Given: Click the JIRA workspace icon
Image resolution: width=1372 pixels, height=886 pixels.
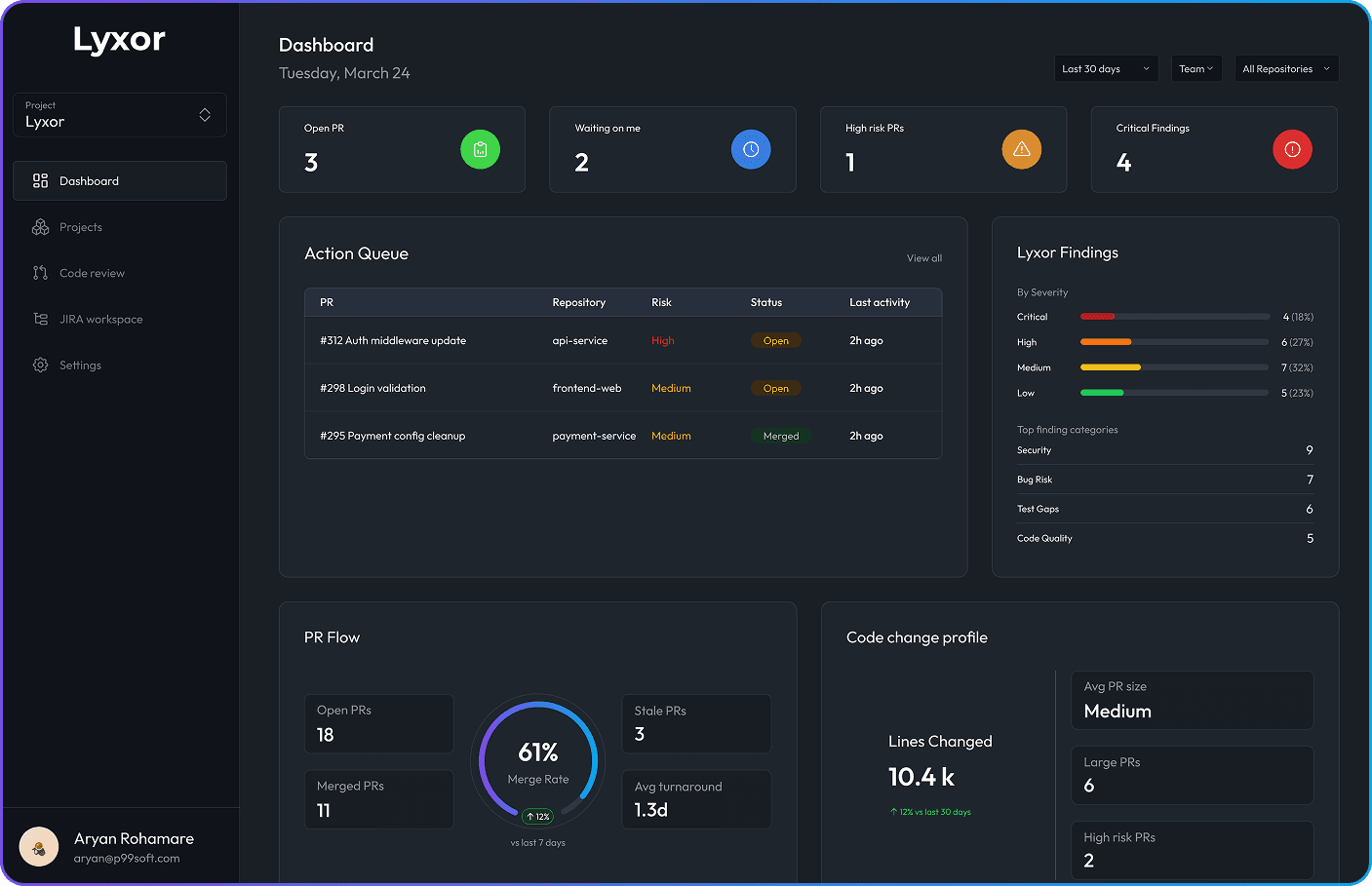Looking at the screenshot, I should pyautogui.click(x=40, y=319).
